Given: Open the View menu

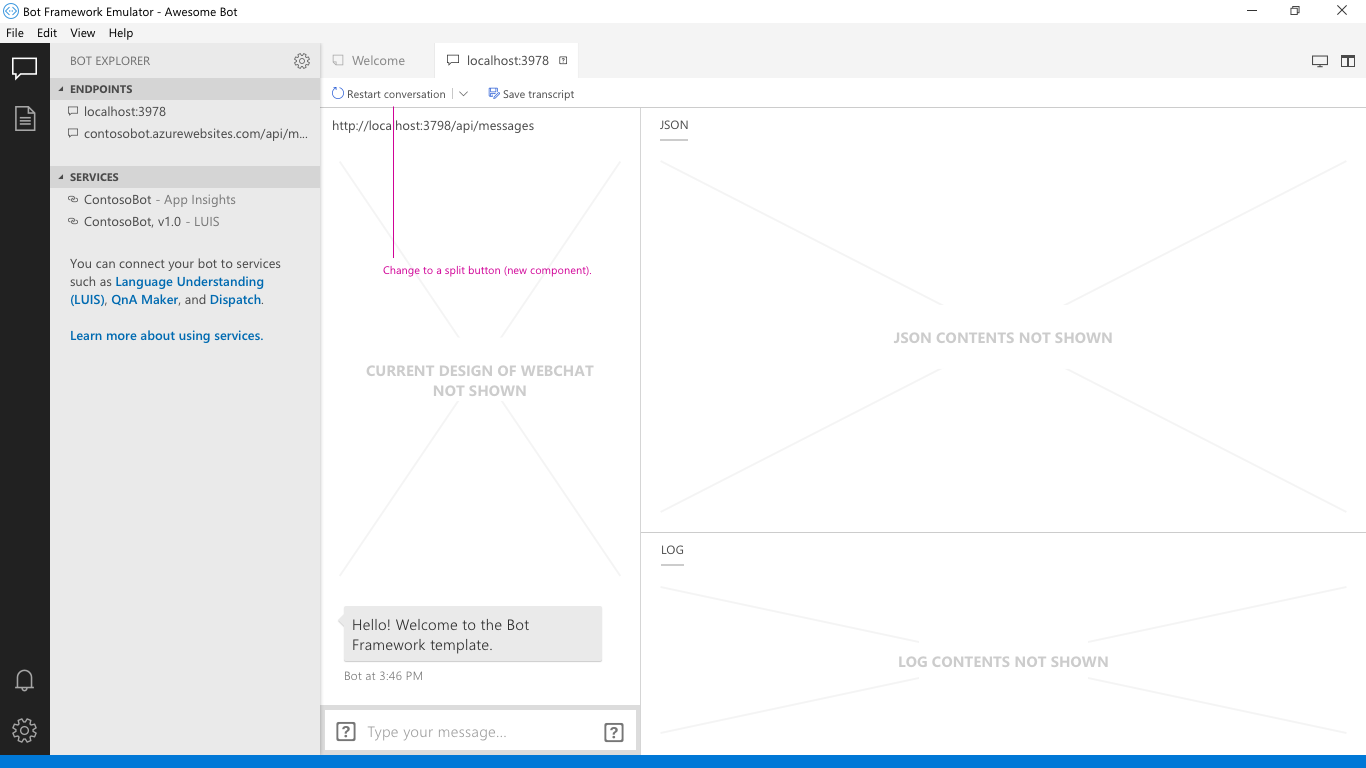Looking at the screenshot, I should (83, 33).
